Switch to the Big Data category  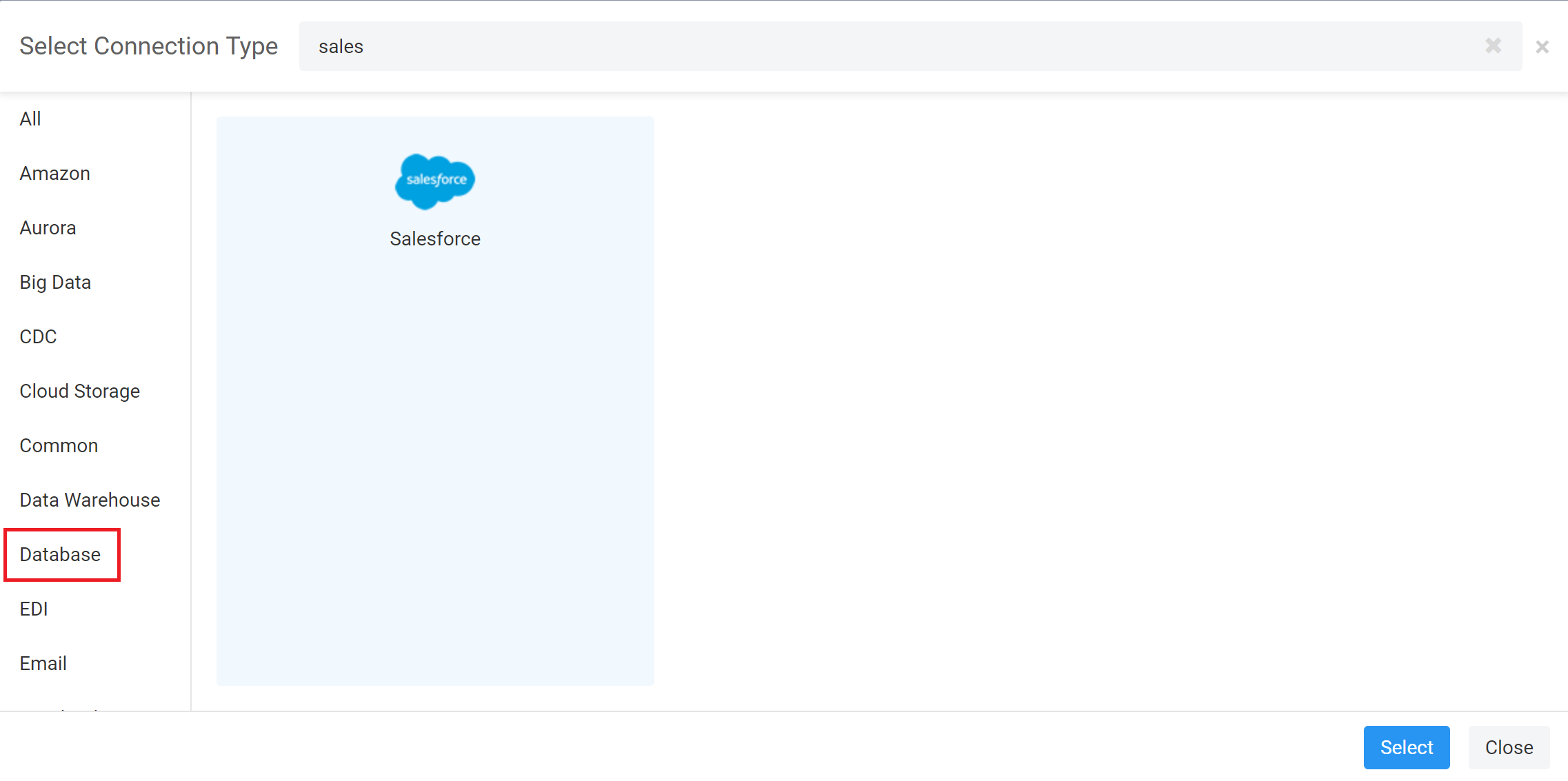coord(55,283)
